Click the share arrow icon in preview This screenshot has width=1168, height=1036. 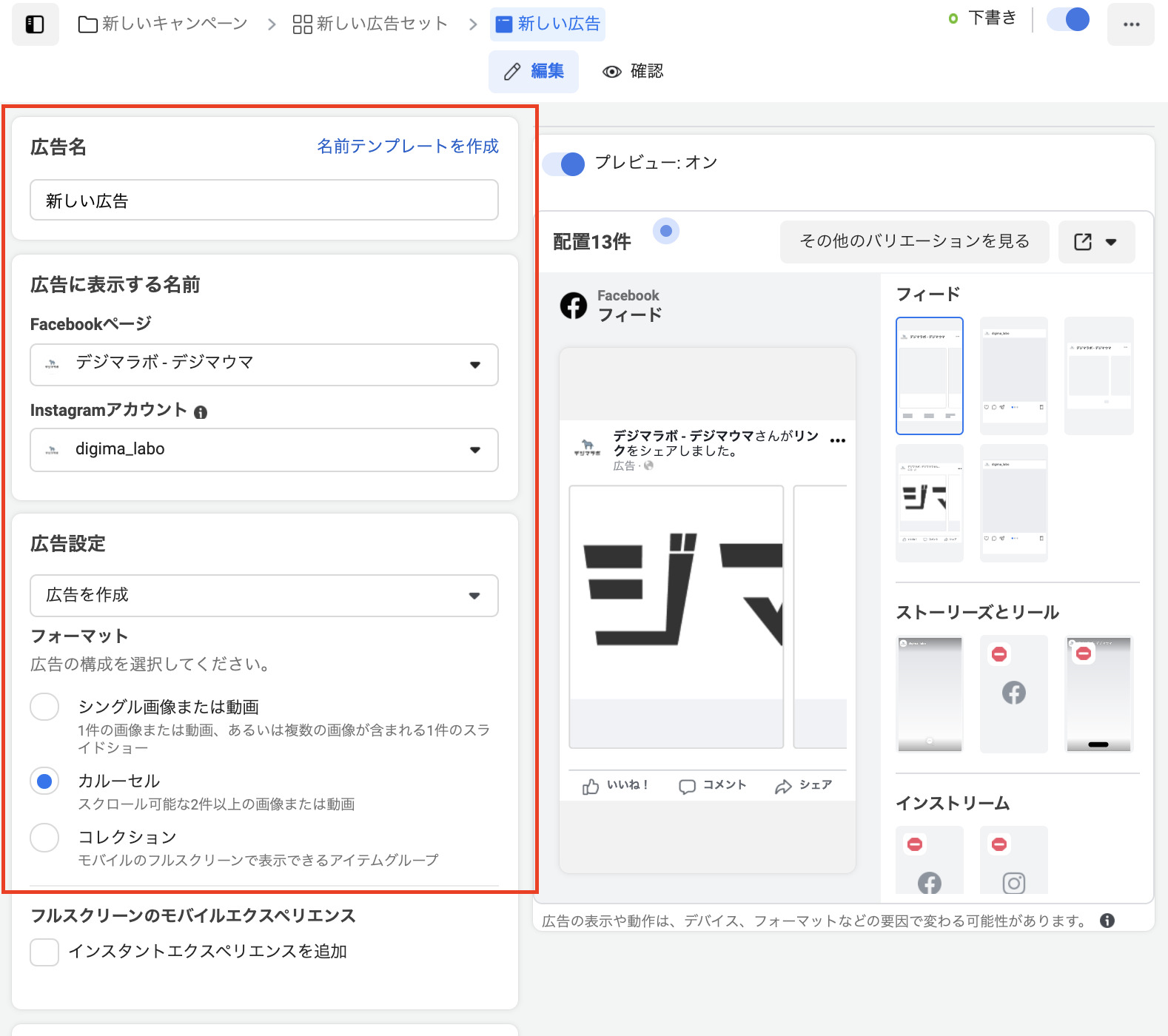coord(783,786)
